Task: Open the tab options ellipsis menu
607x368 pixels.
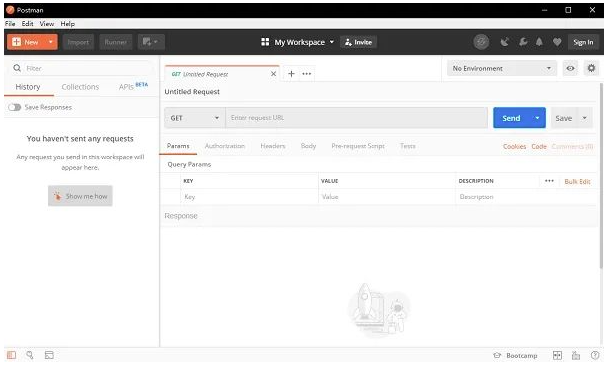Action: (307, 74)
